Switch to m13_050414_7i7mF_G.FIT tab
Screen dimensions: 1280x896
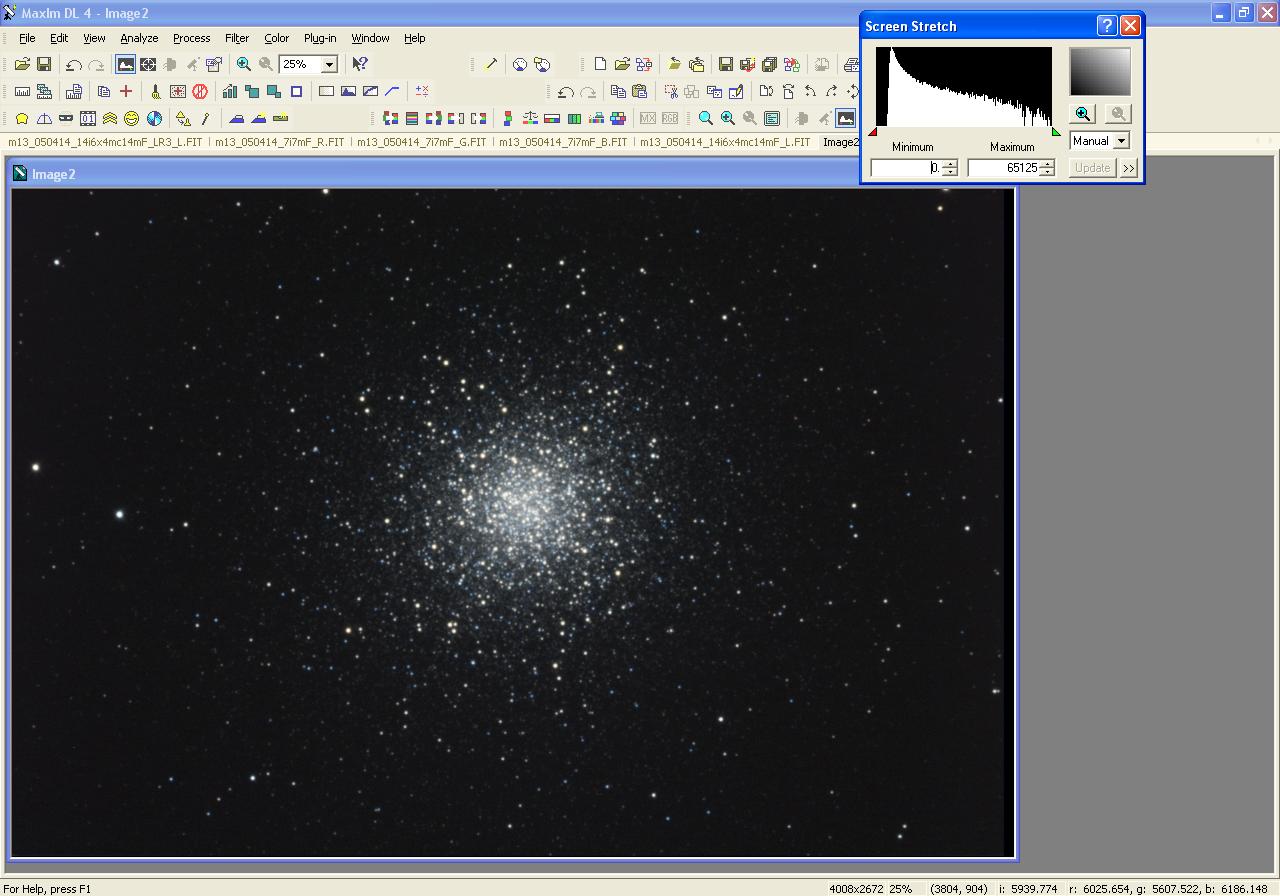pos(421,142)
